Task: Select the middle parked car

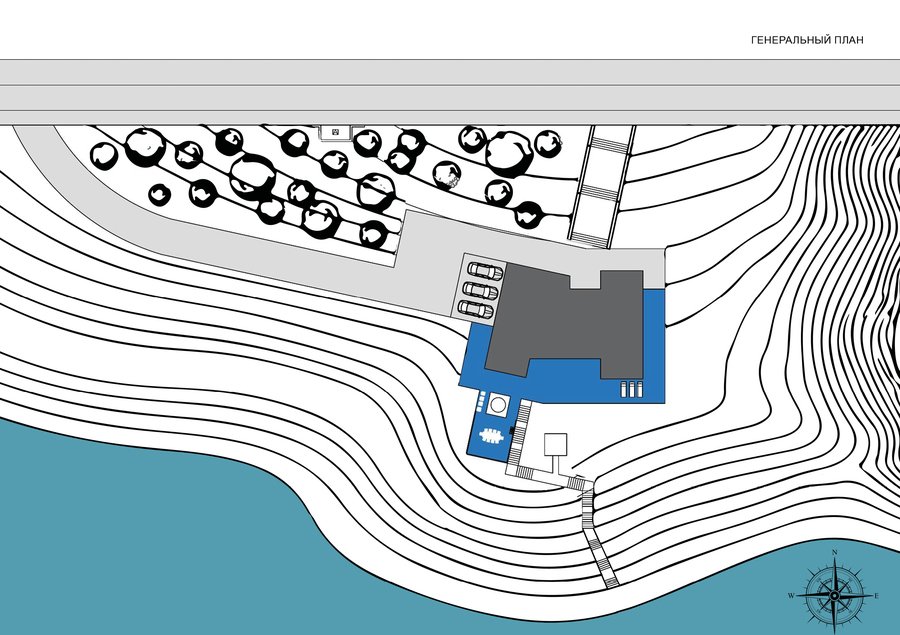Action: [480, 290]
